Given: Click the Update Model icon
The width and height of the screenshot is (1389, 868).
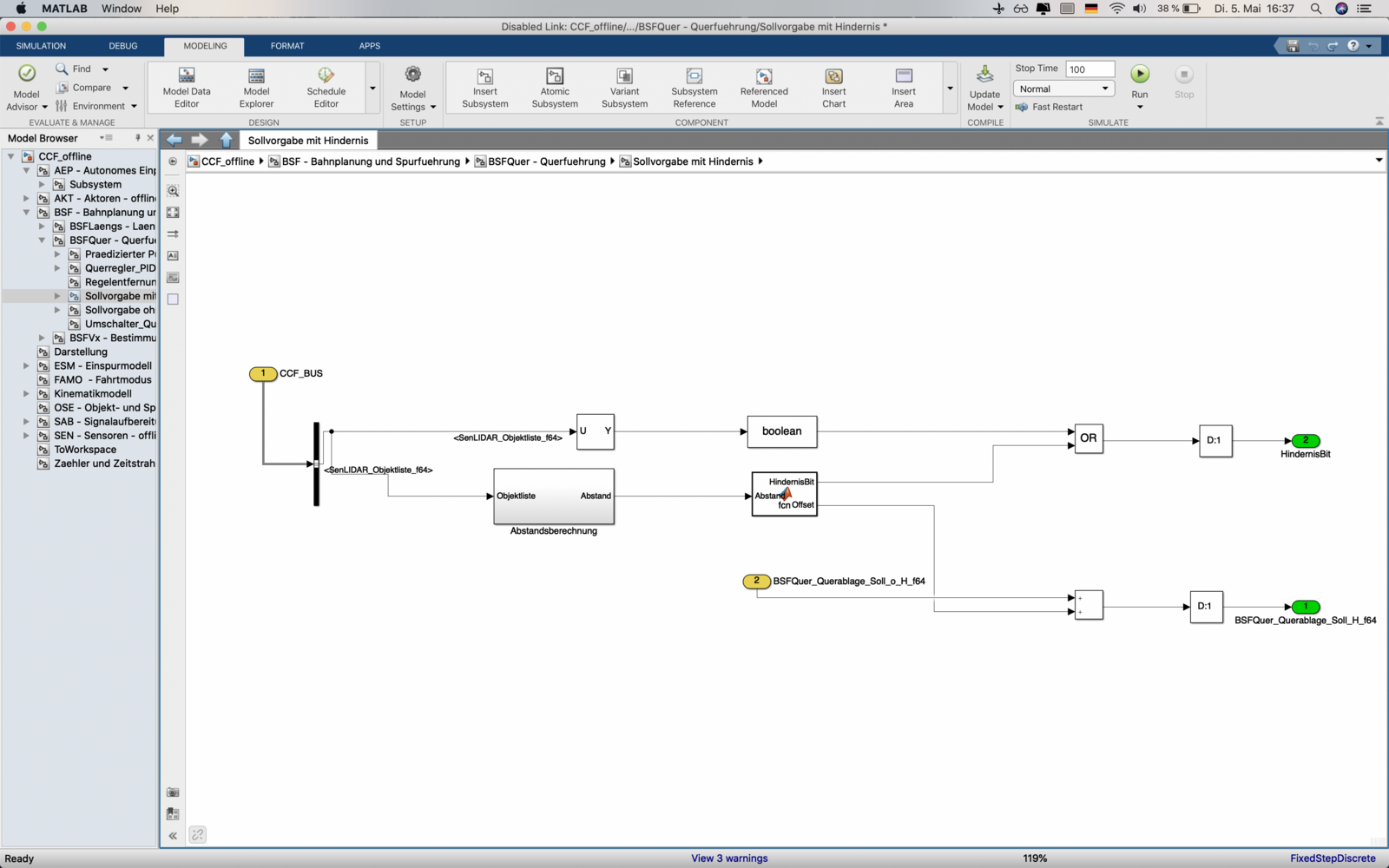Looking at the screenshot, I should click(x=984, y=75).
